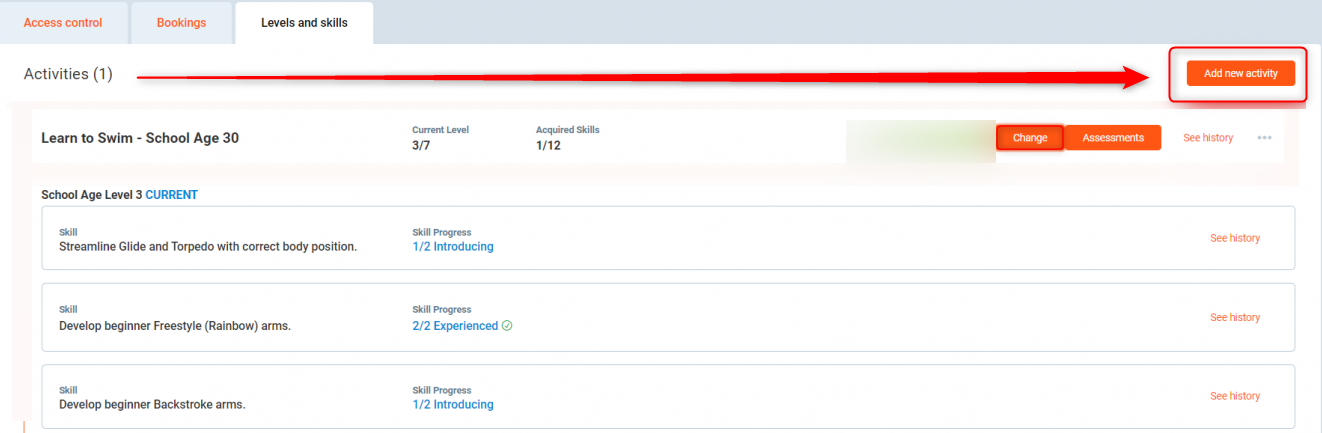See history for Streamline Glide skill
1322x433 pixels.
[1234, 238]
